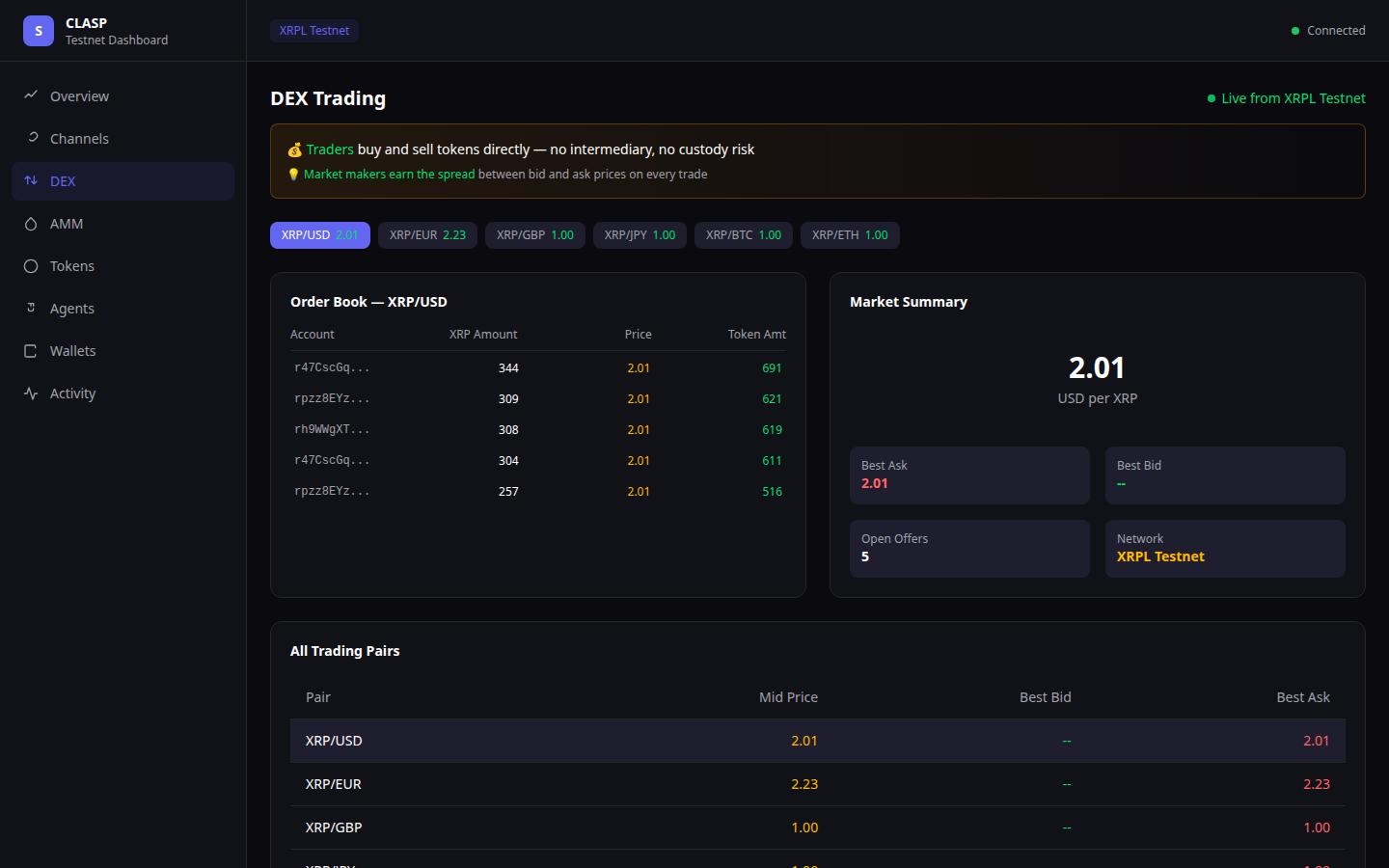
Task: Select the XRP/EUR trading pair
Action: (x=427, y=234)
